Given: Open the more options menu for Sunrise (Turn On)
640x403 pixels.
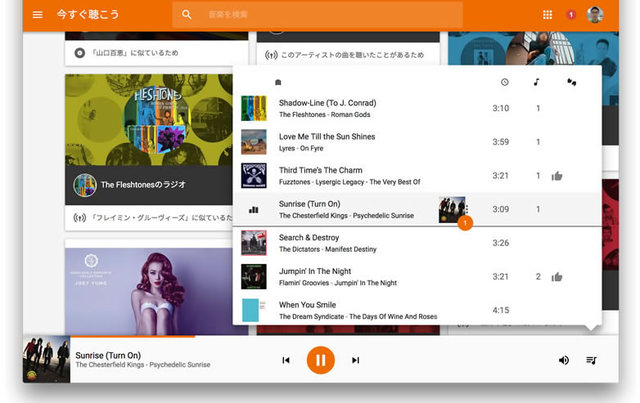Looking at the screenshot, I should 467,209.
